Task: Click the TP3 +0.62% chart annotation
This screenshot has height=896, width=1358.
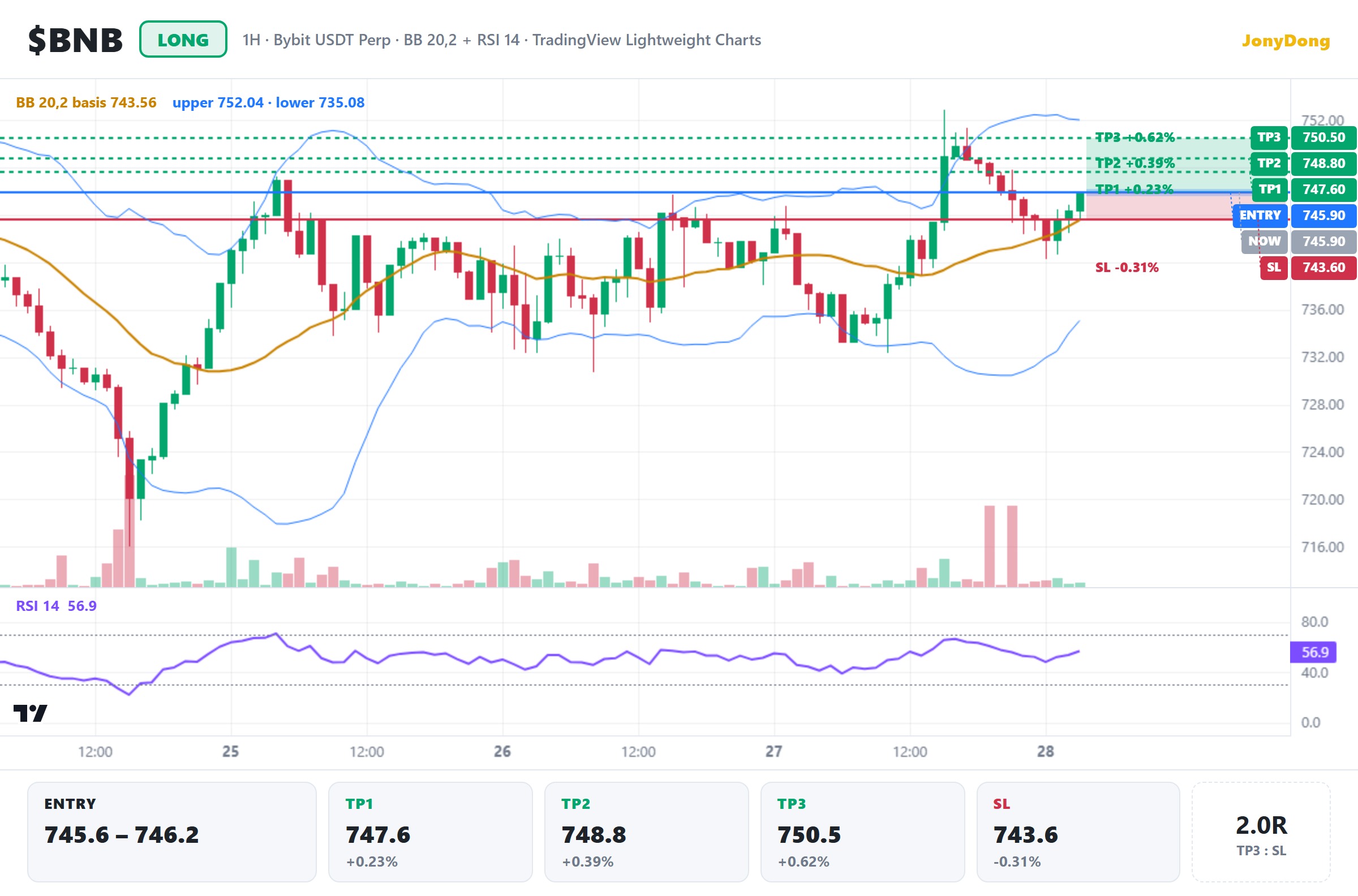Action: [1134, 137]
